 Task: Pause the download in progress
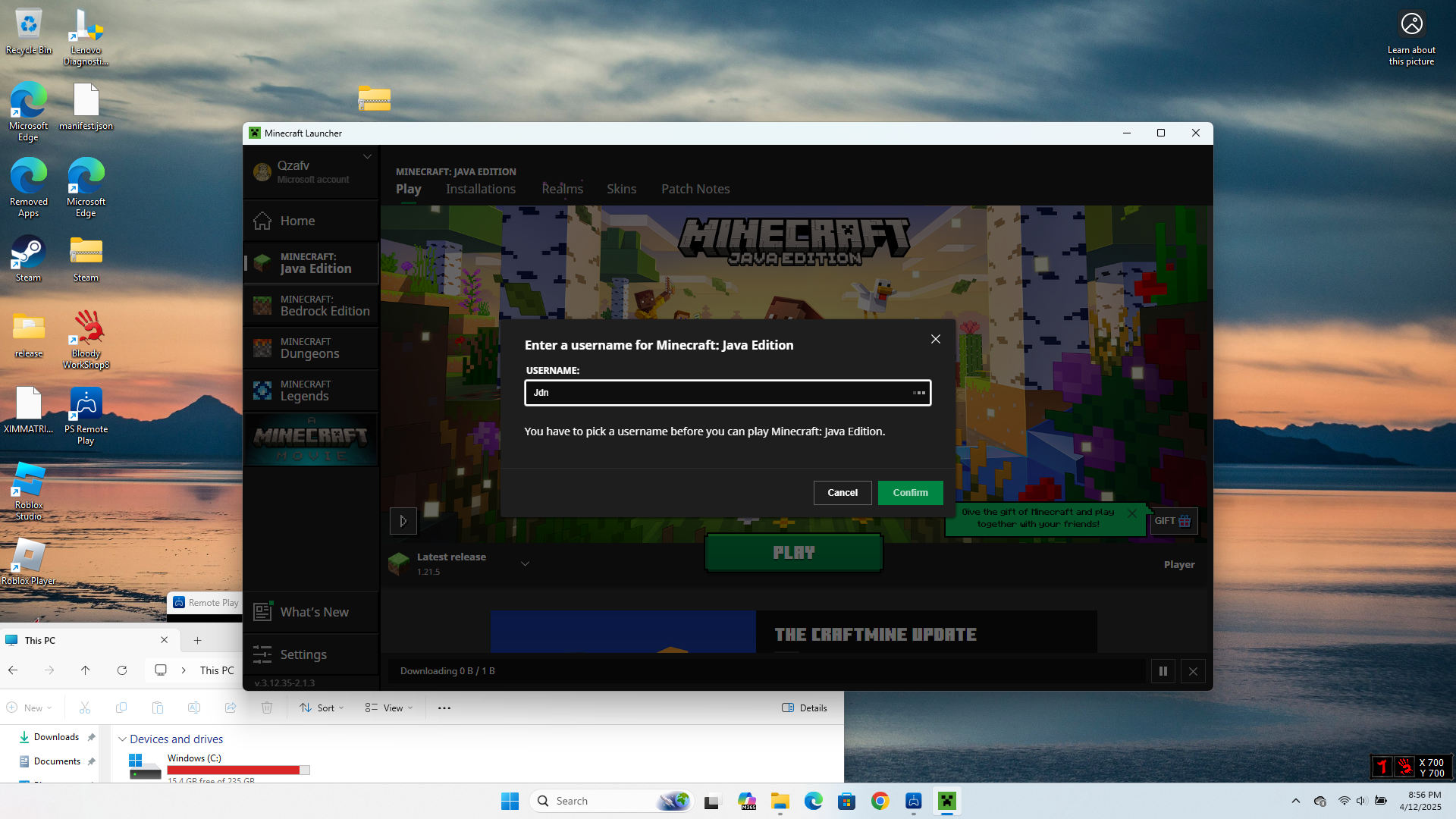pyautogui.click(x=1163, y=671)
